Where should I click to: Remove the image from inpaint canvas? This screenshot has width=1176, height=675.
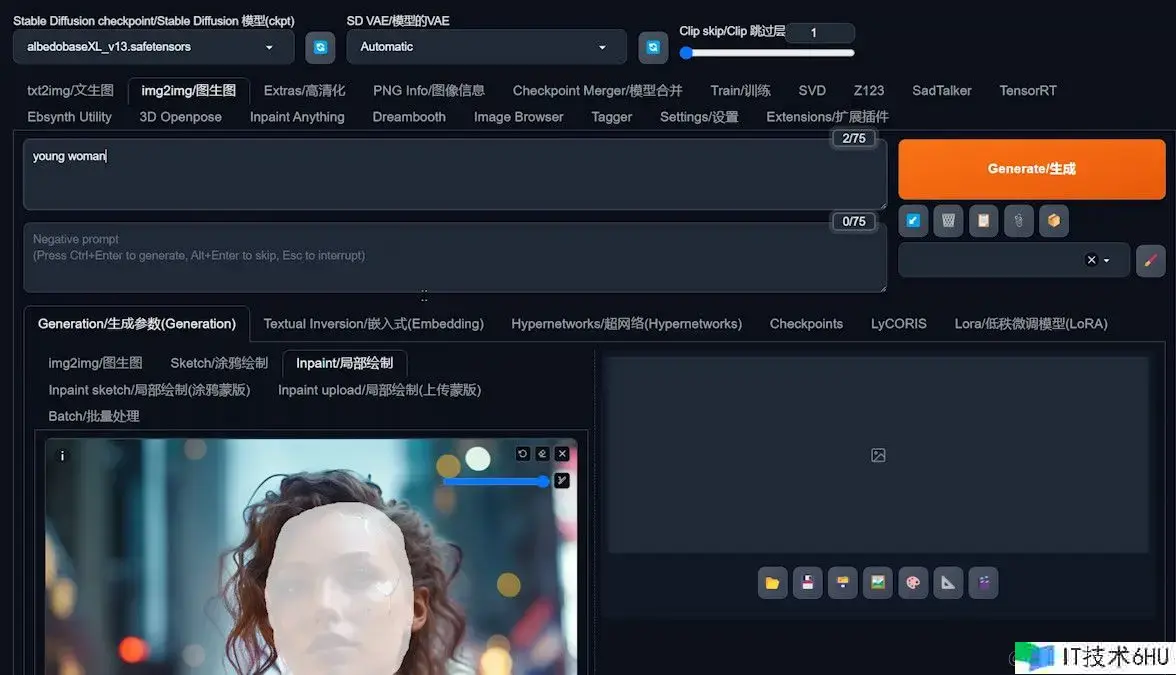point(562,454)
